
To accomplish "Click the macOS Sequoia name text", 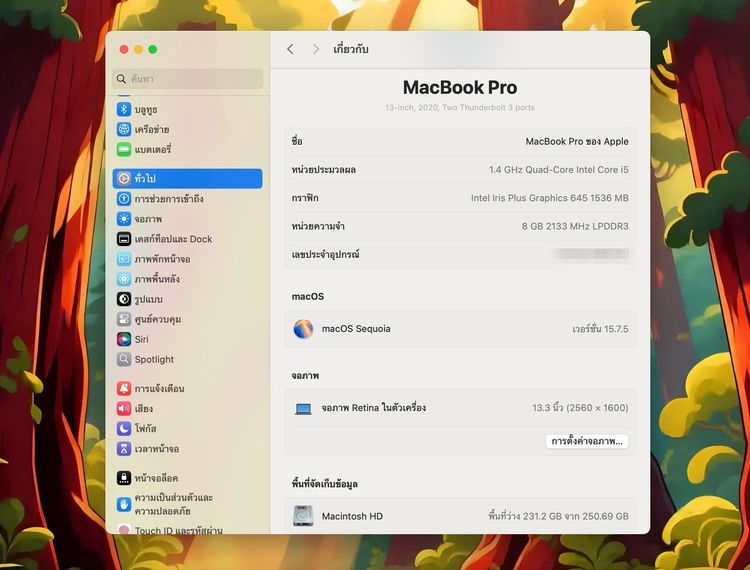I will 356,329.
